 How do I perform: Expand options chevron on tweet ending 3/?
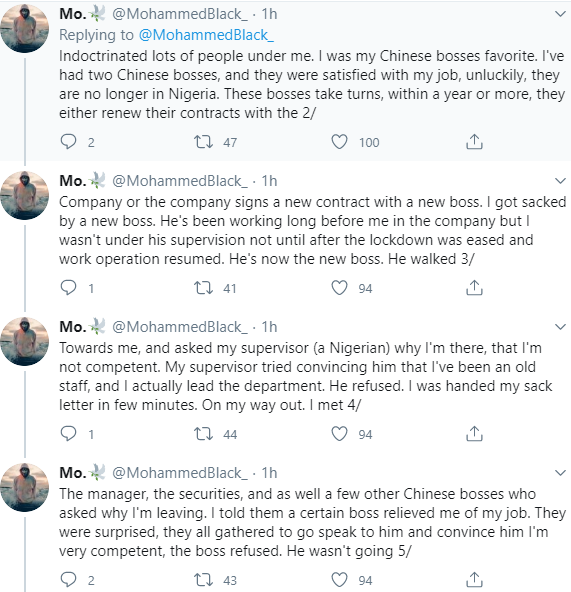click(x=560, y=181)
